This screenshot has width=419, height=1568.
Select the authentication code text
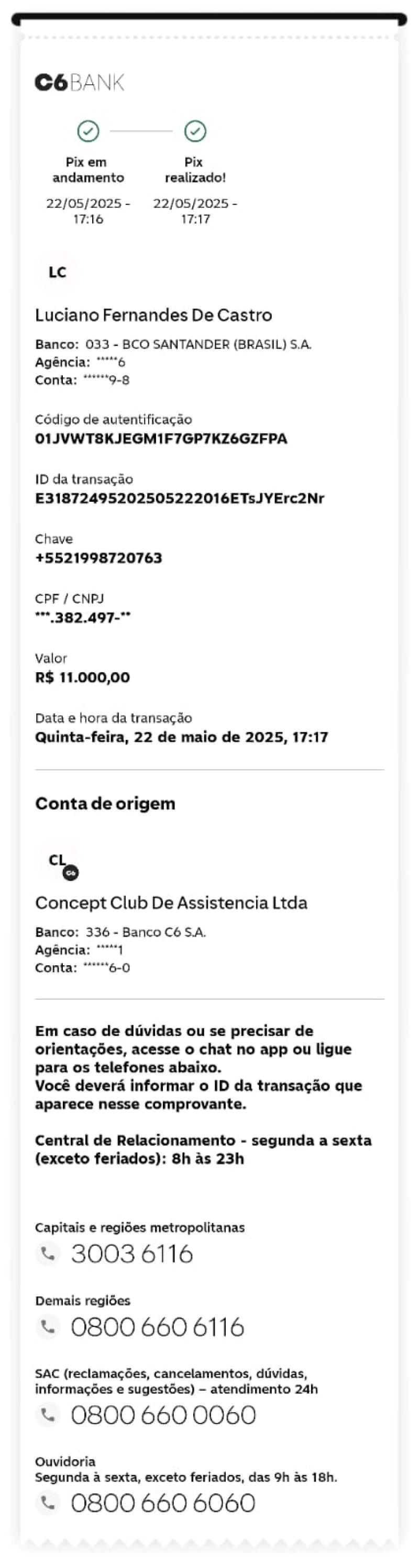click(161, 439)
